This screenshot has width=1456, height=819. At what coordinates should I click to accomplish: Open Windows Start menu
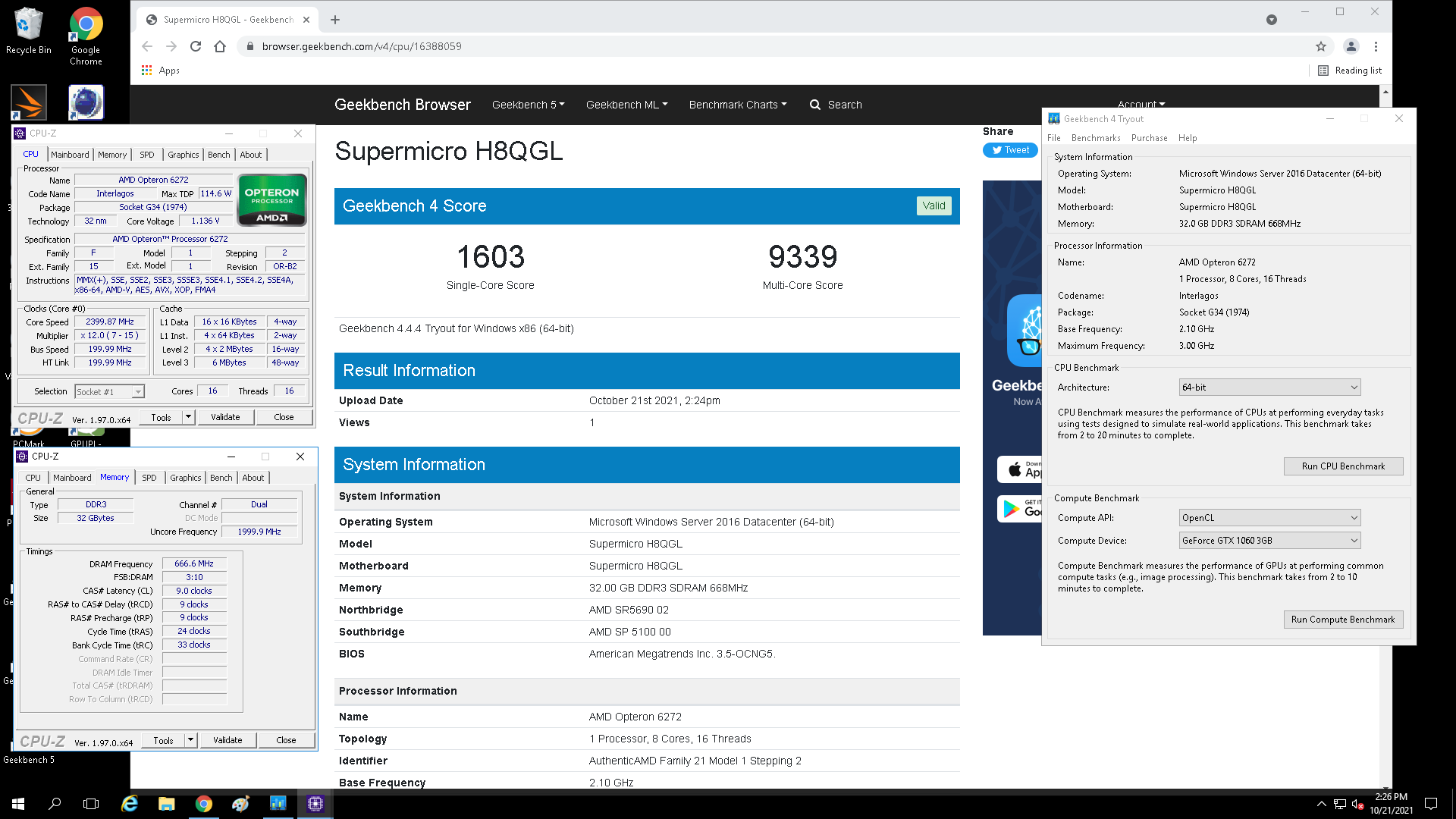coord(18,804)
